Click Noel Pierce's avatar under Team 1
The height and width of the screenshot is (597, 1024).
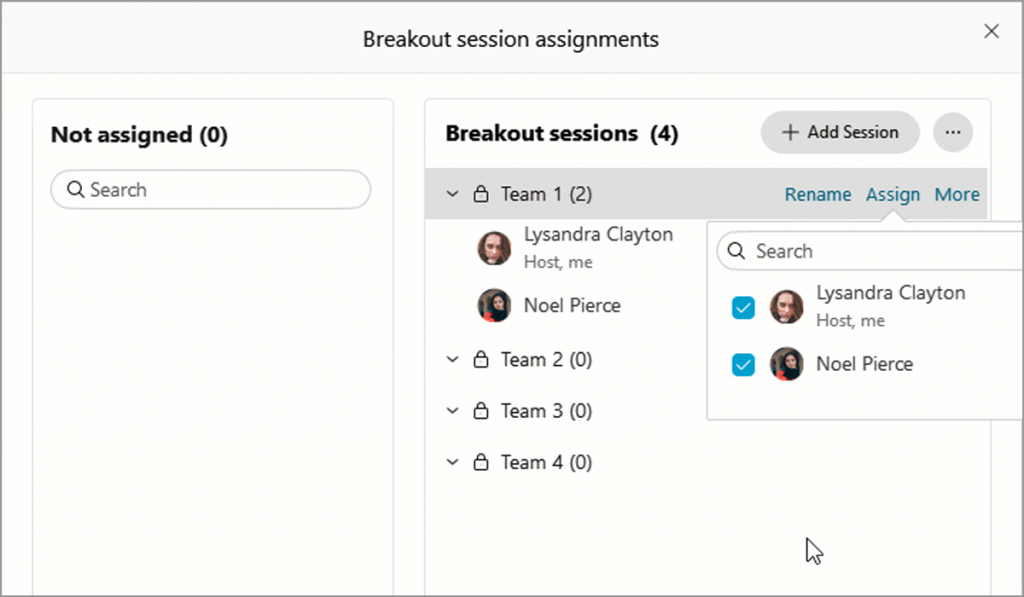(x=493, y=305)
